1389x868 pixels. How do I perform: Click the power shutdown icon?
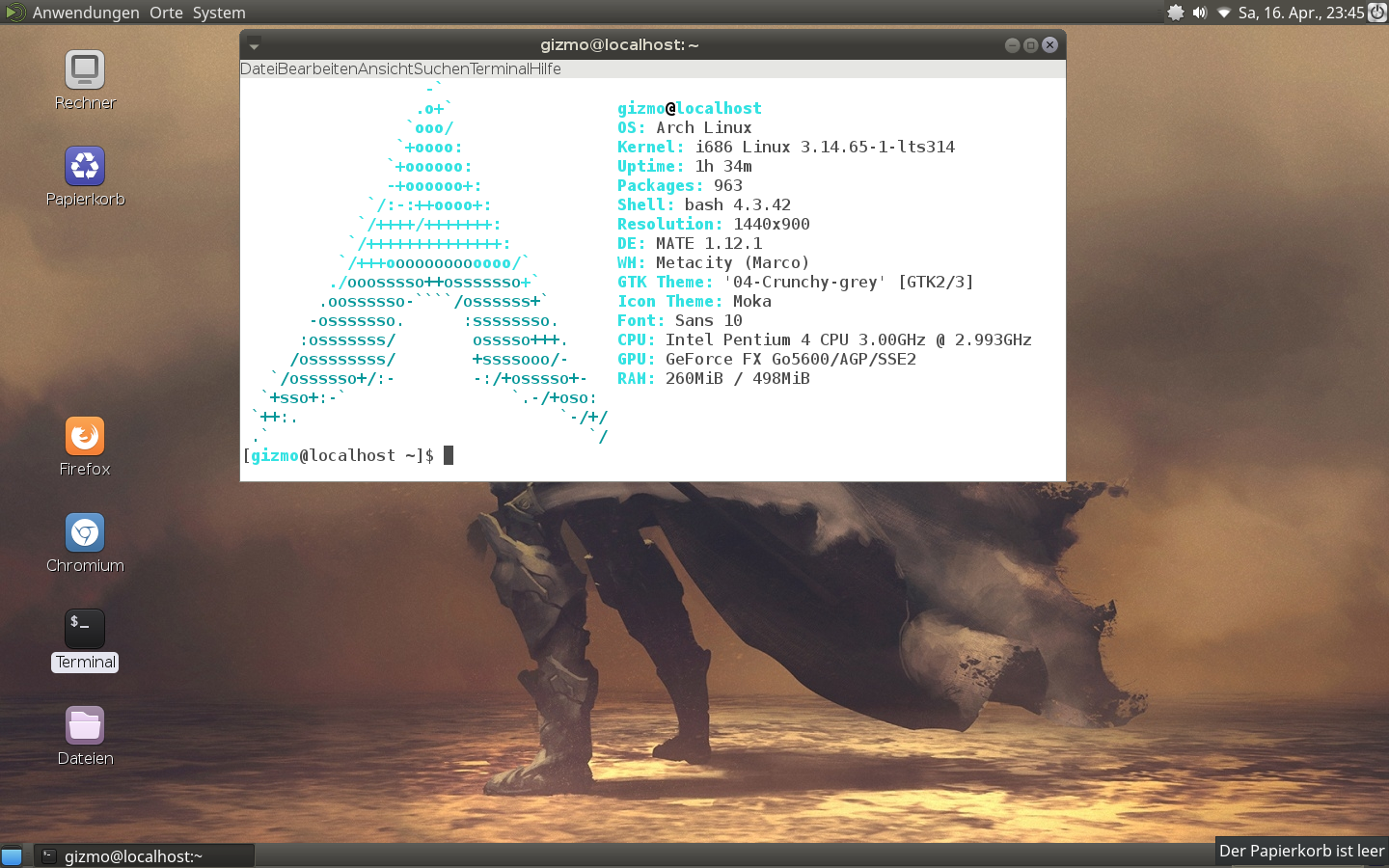1377,13
